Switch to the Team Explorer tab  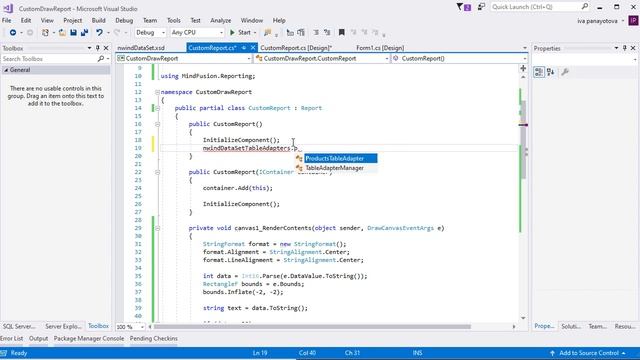[x=598, y=327]
